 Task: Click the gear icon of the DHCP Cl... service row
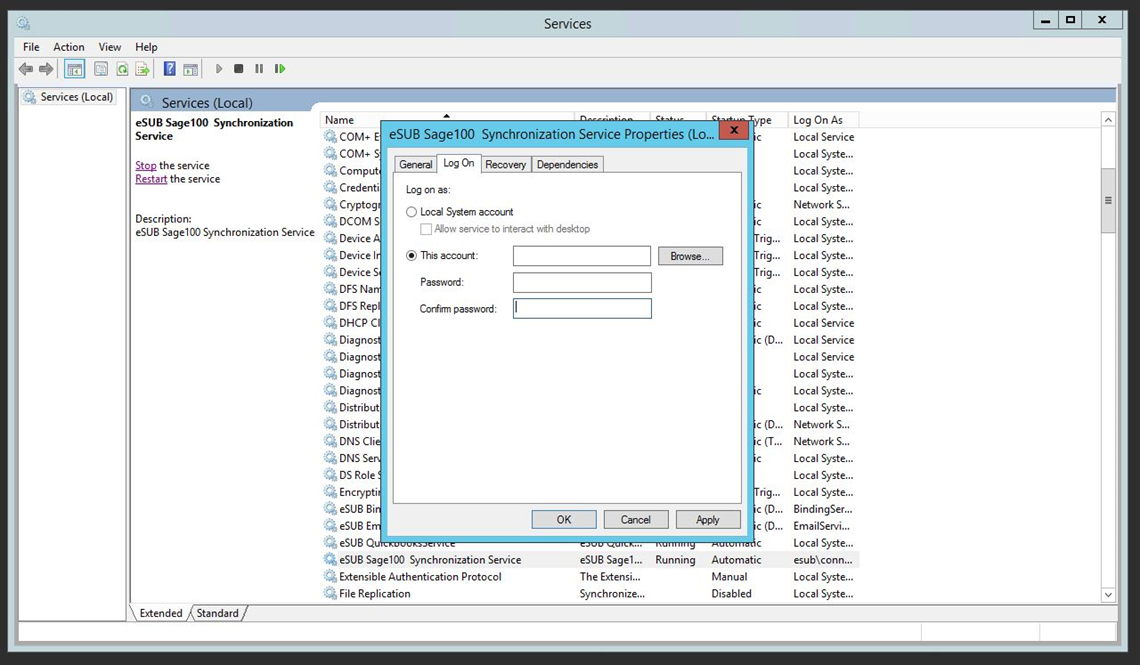330,323
